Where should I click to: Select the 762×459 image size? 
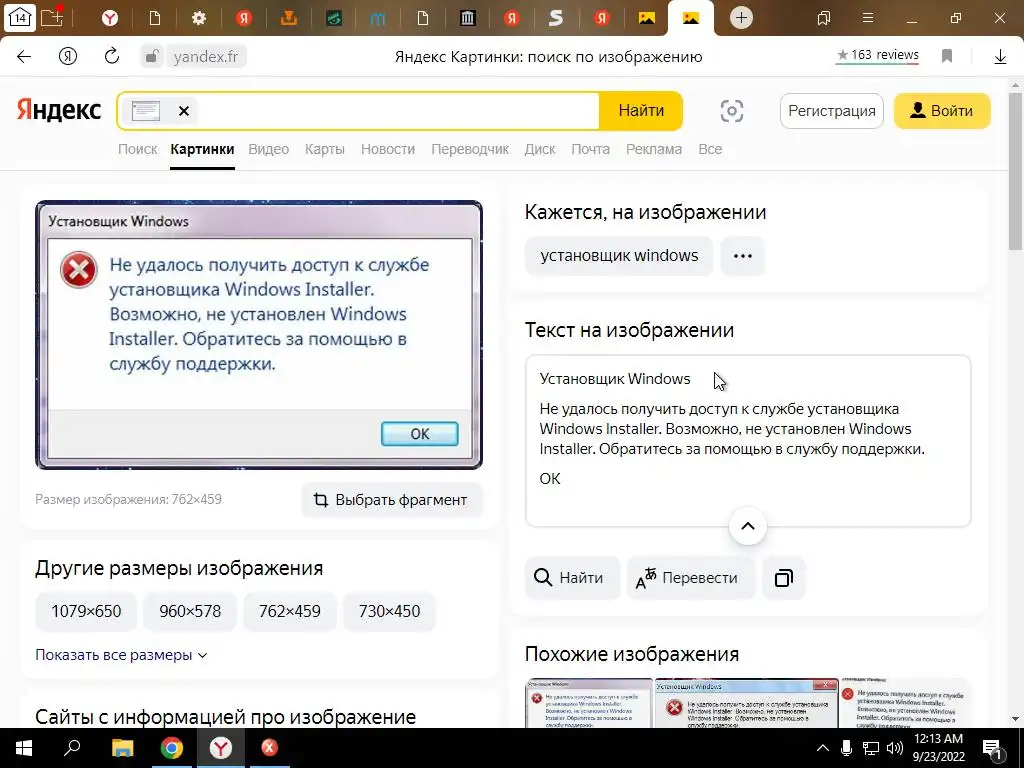[x=289, y=611]
